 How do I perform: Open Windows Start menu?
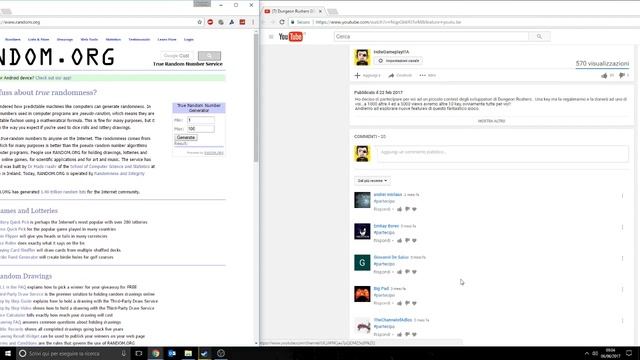8,353
